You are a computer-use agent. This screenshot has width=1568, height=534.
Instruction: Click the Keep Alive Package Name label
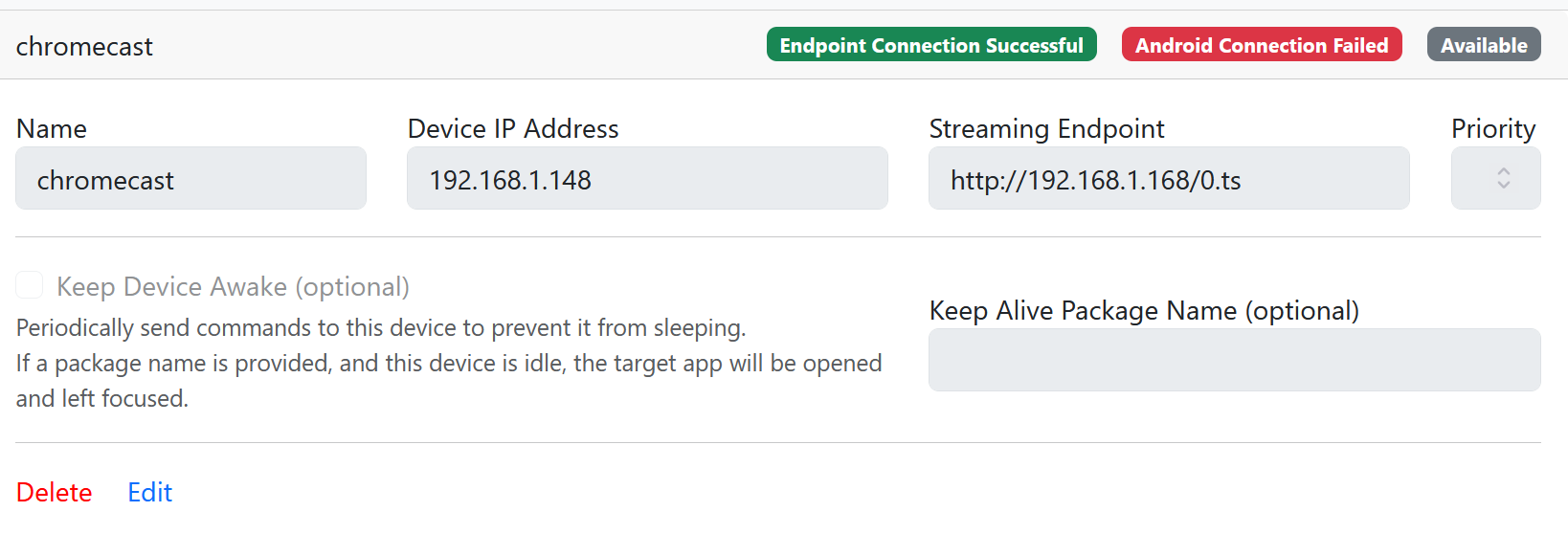tap(1143, 311)
